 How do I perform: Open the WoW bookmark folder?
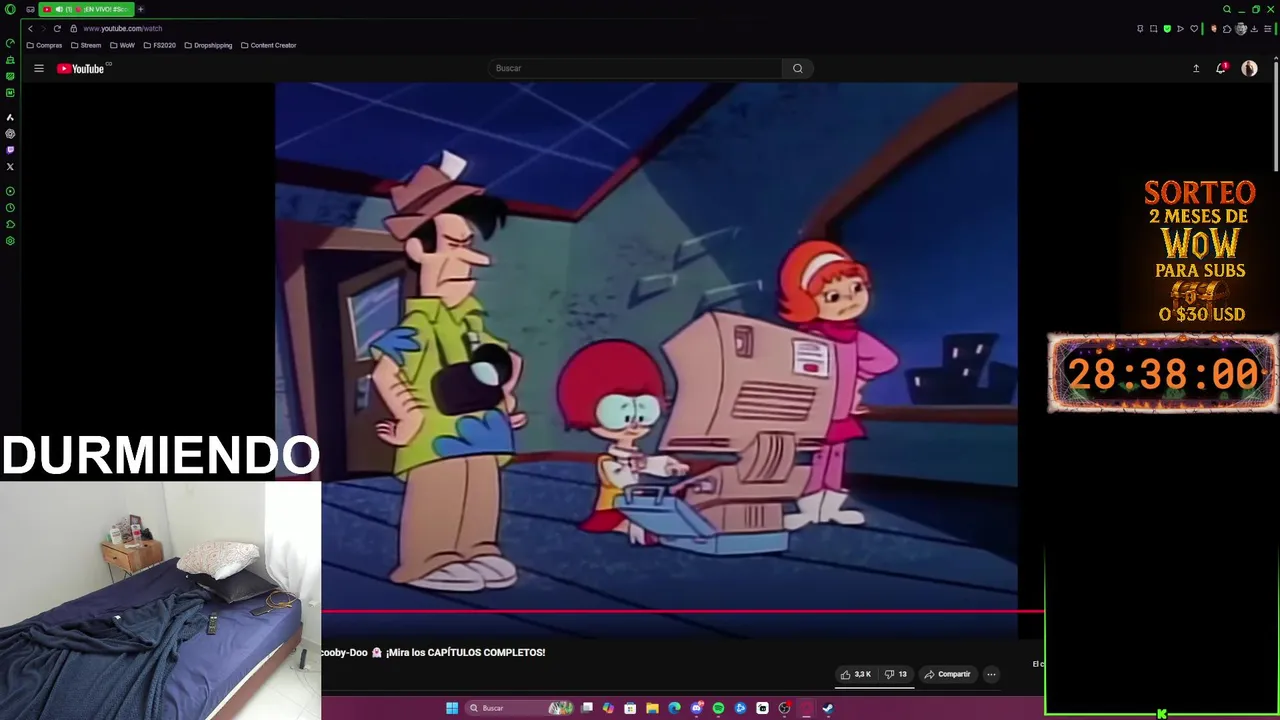click(x=122, y=45)
